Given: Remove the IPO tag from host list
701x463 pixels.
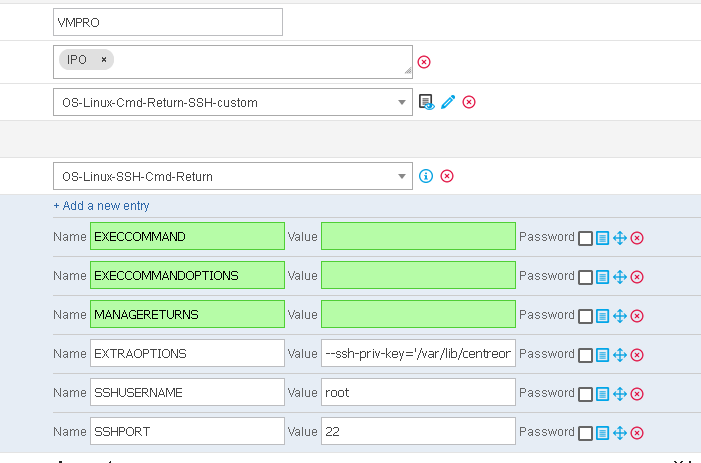Looking at the screenshot, I should [x=104, y=59].
